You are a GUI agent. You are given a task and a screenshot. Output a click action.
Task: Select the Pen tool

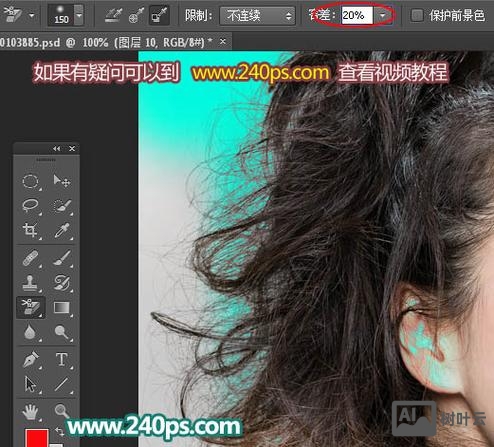click(30, 360)
